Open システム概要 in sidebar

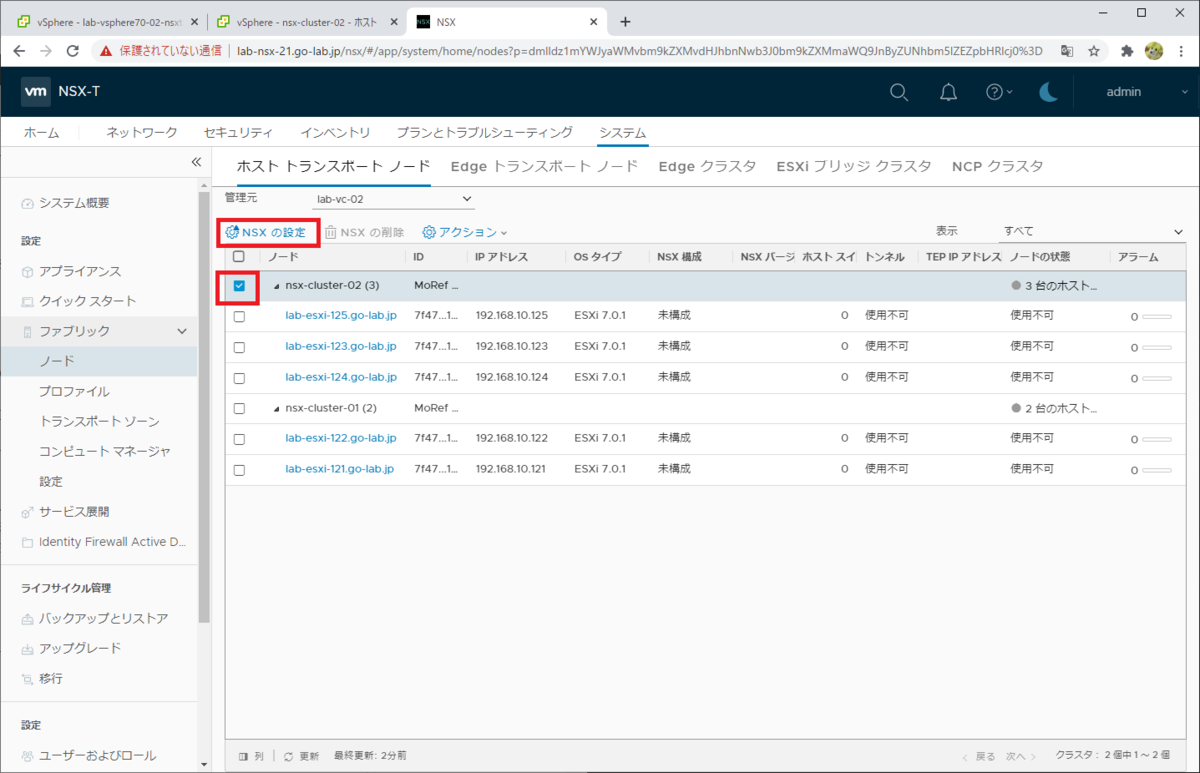point(74,203)
